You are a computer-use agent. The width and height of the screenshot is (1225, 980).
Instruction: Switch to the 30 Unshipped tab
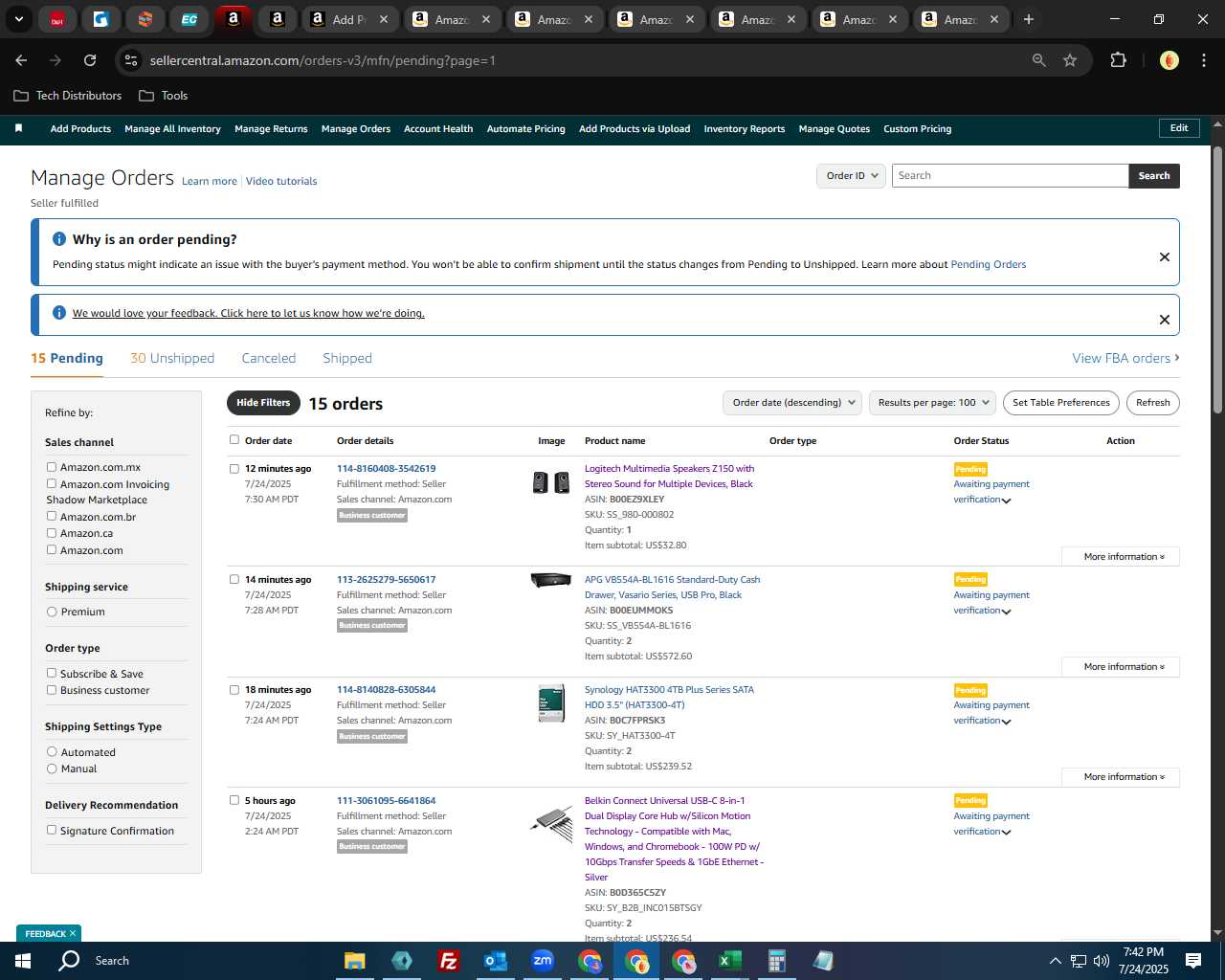(172, 358)
